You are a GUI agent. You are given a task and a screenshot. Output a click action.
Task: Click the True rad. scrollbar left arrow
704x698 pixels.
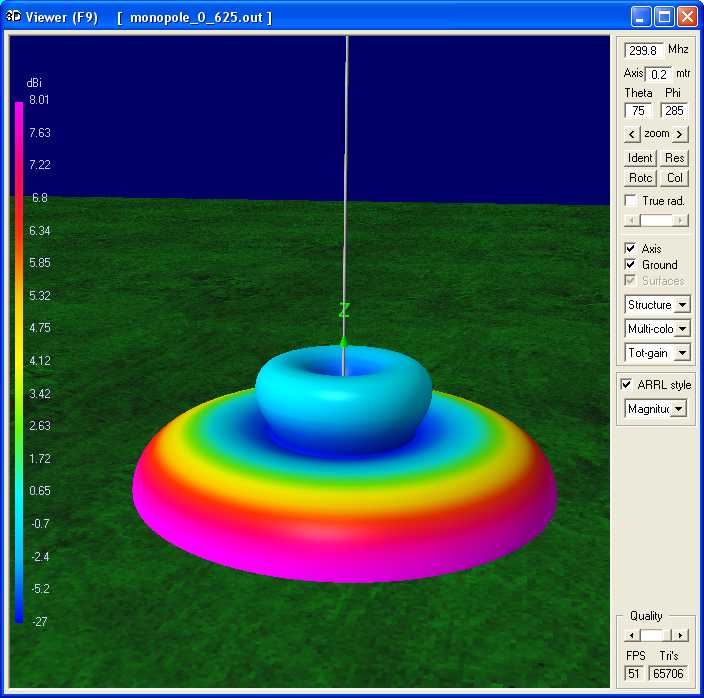[x=630, y=220]
